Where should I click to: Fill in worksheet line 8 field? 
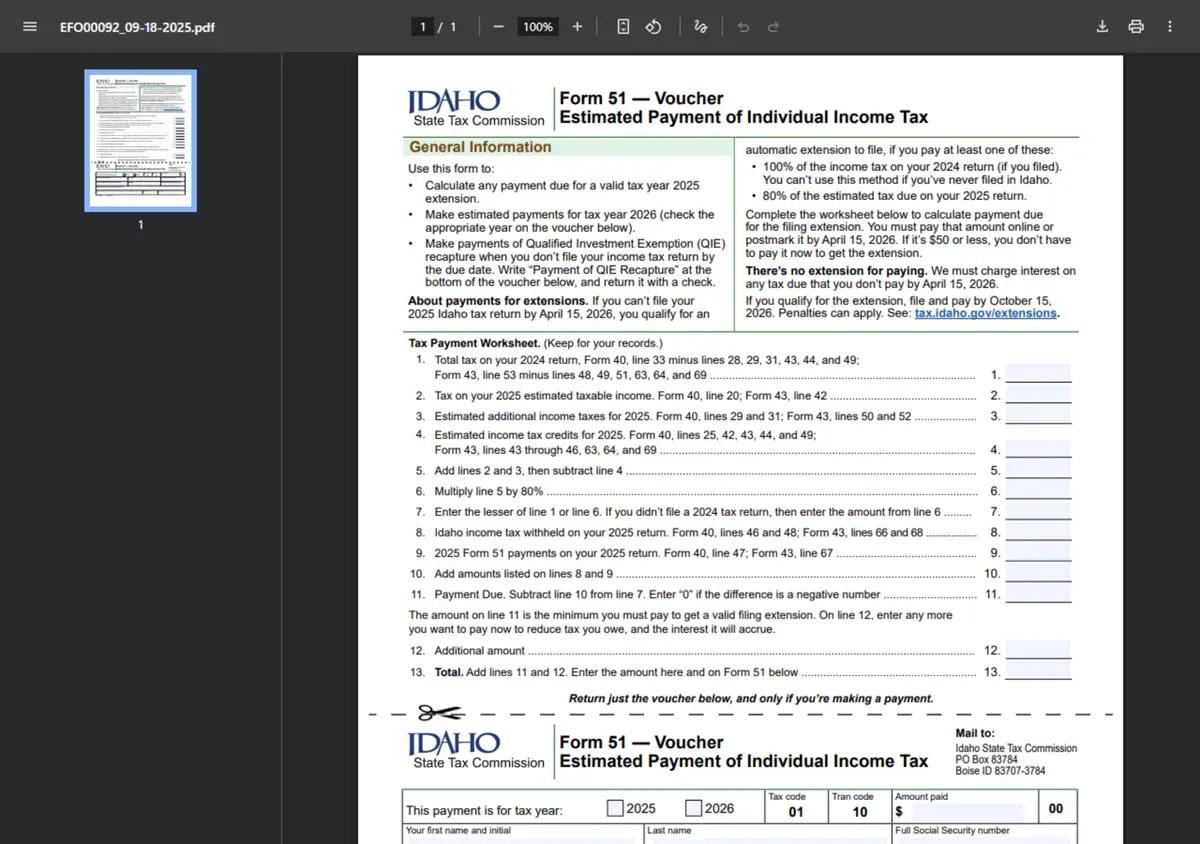(x=1038, y=532)
